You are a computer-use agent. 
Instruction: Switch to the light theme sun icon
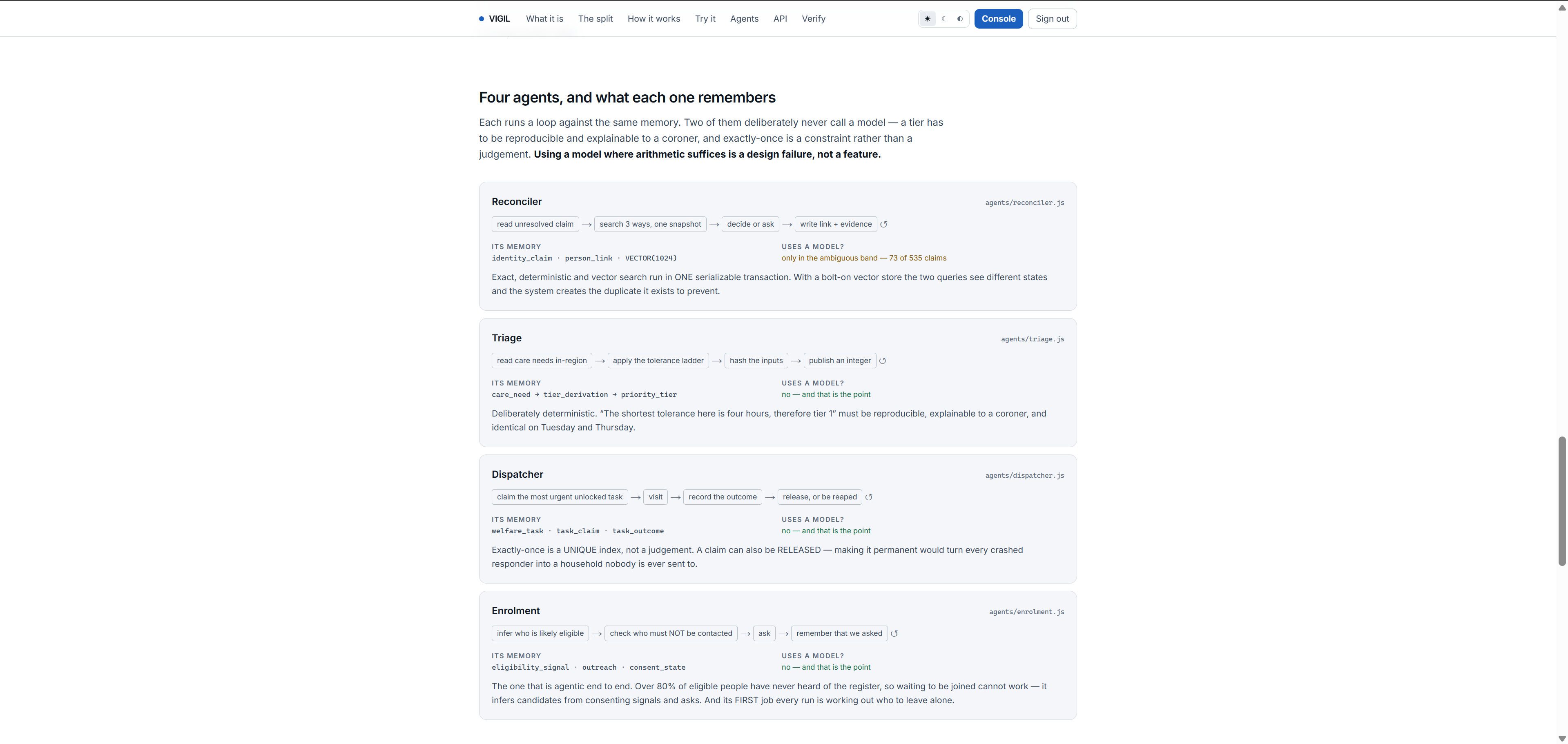[927, 19]
